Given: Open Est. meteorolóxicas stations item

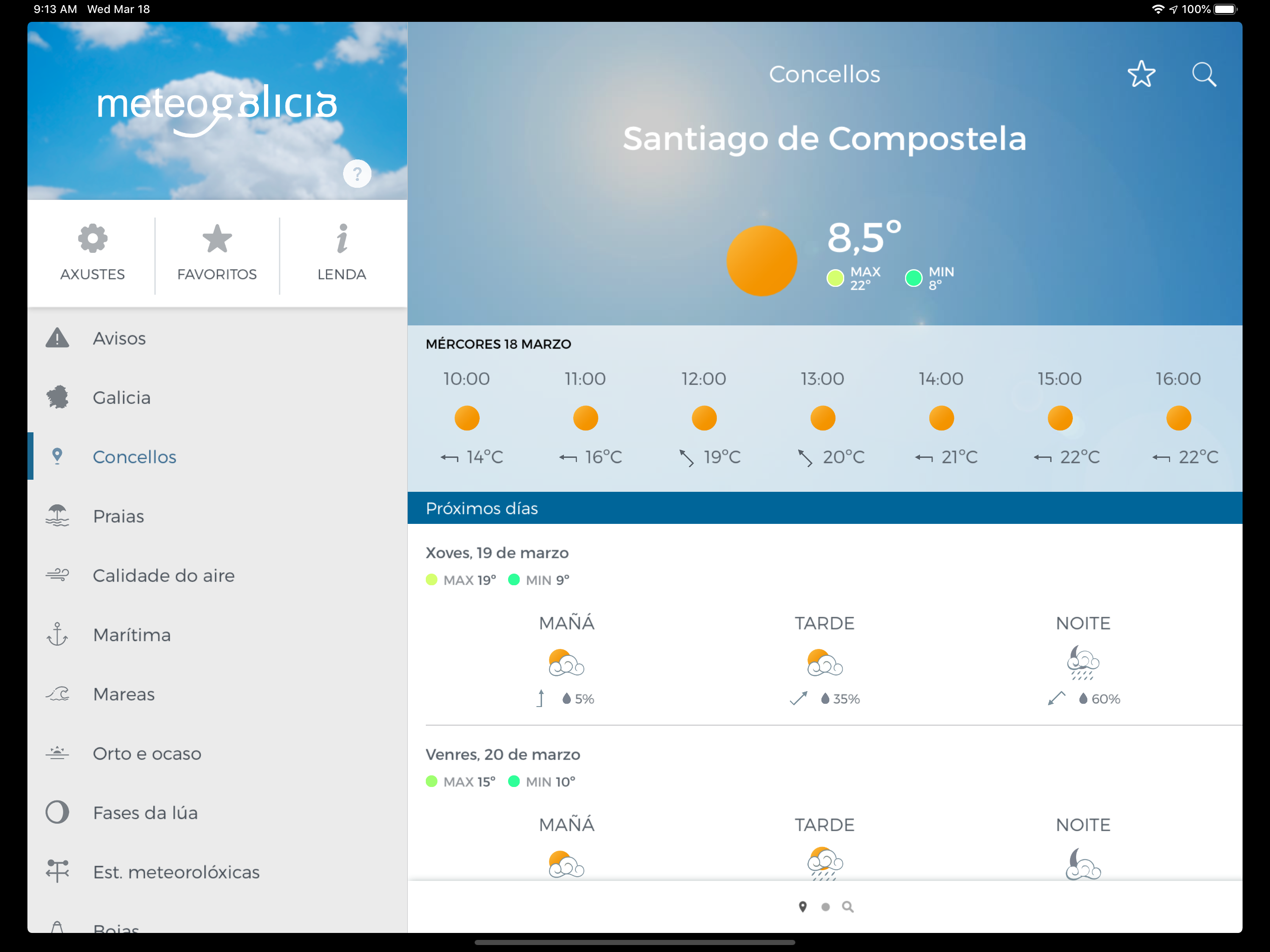Looking at the screenshot, I should pos(176,872).
